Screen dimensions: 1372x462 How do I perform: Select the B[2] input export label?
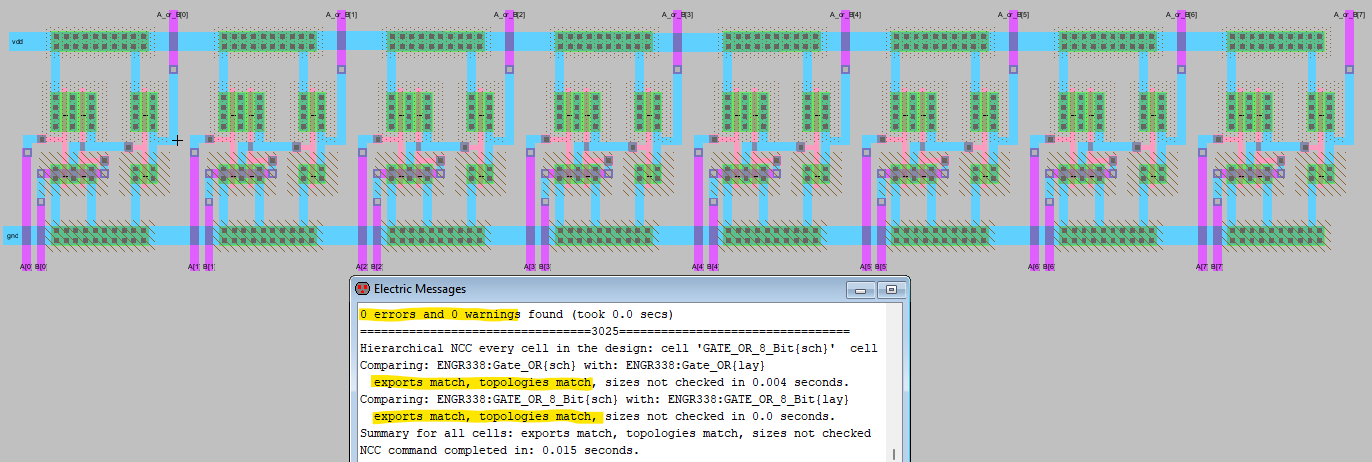point(377,267)
